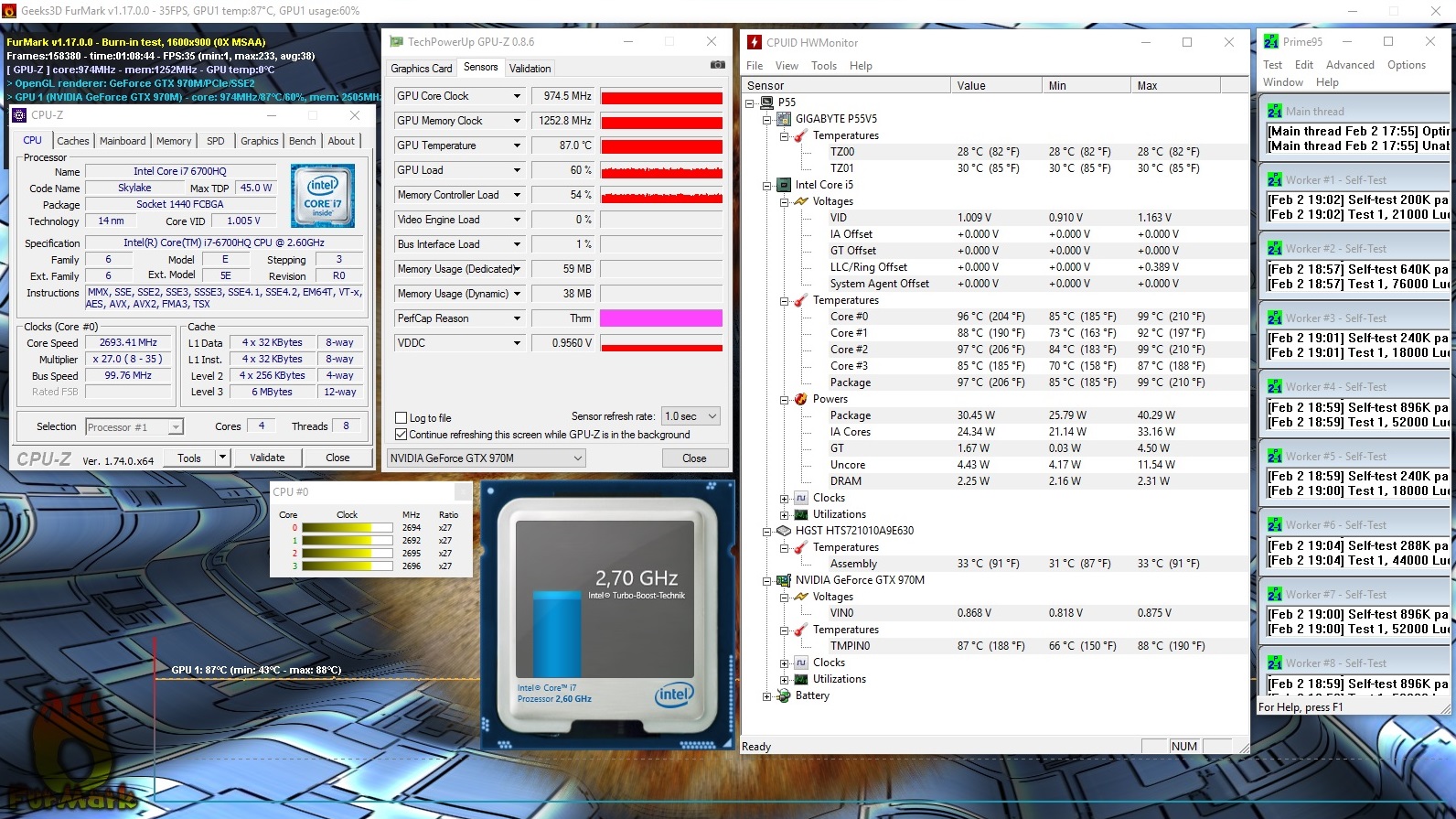Click the Battery icon in HWMonitor
1456x819 pixels.
pyautogui.click(x=784, y=695)
